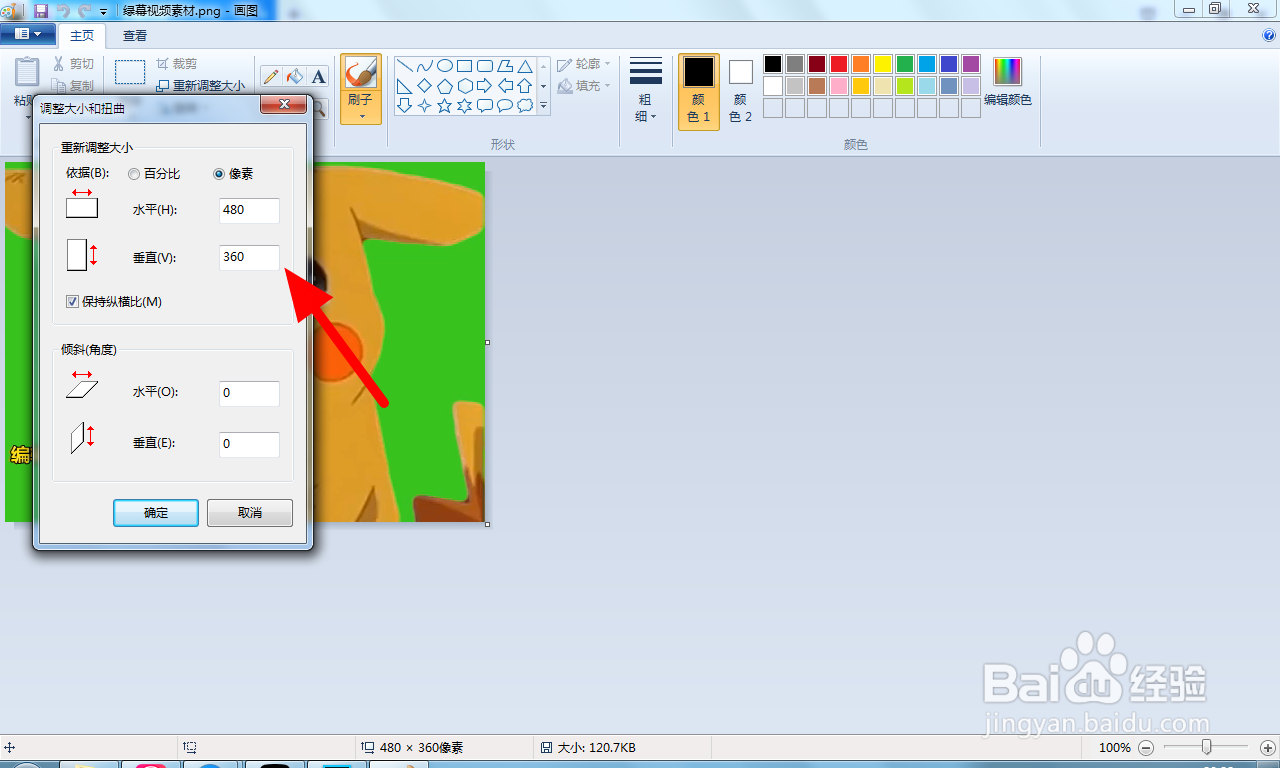The image size is (1280, 768).
Task: Expand the 刷子 brush dropdown arrow
Action: [361, 115]
